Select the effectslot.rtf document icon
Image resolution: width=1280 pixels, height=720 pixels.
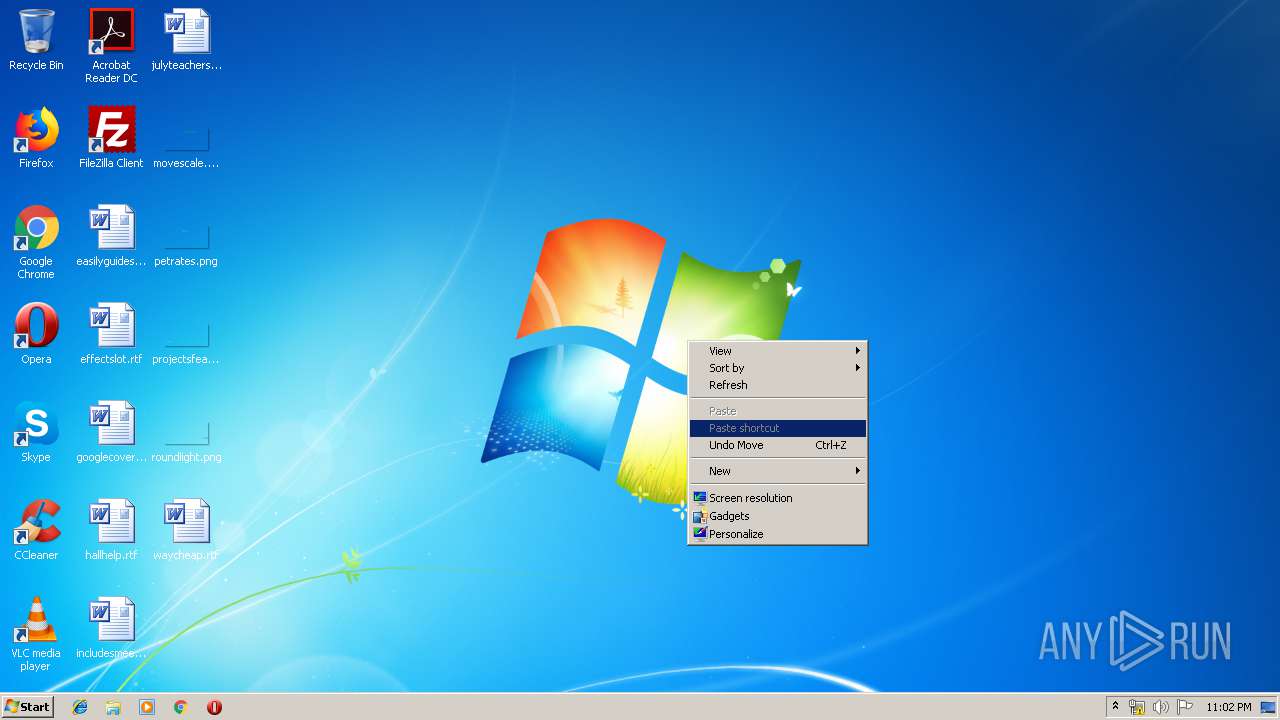click(x=111, y=334)
